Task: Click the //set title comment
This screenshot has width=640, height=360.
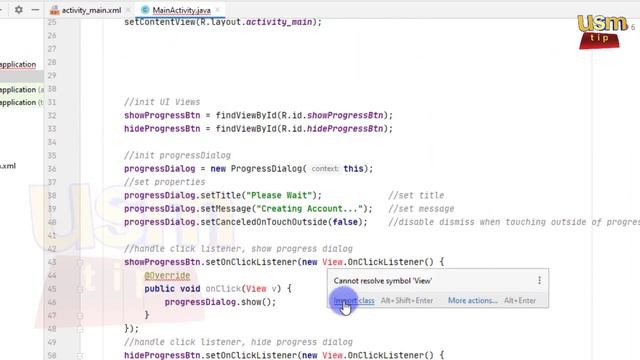Action: [416, 195]
